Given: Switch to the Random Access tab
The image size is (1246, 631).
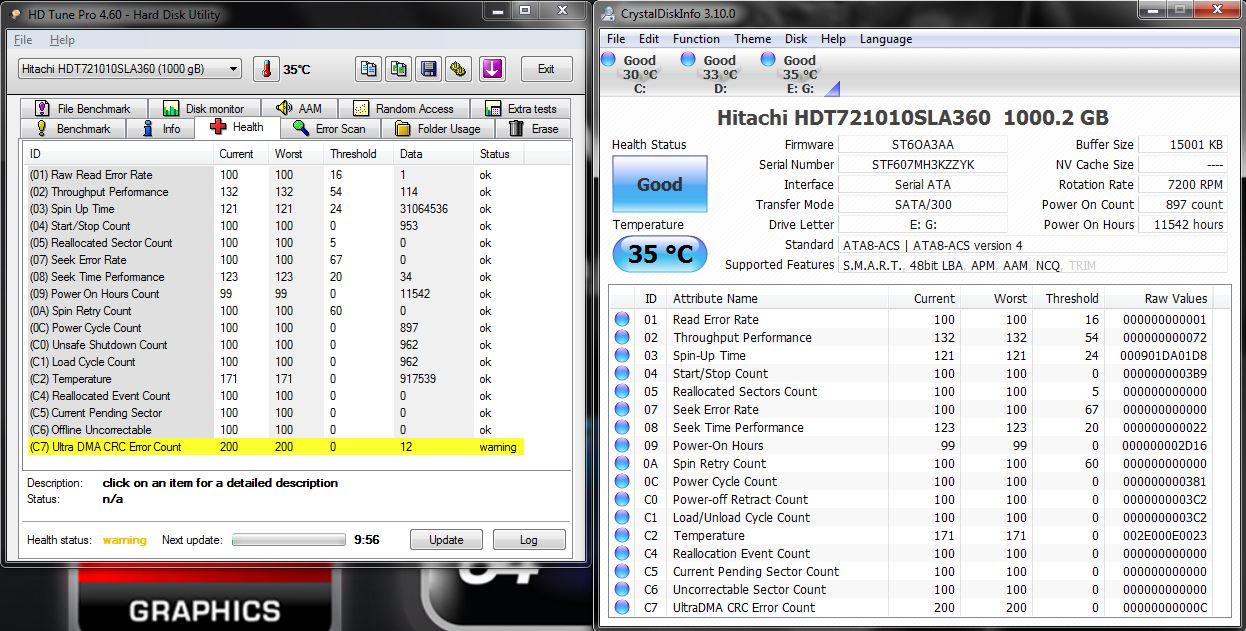Looking at the screenshot, I should click(404, 109).
